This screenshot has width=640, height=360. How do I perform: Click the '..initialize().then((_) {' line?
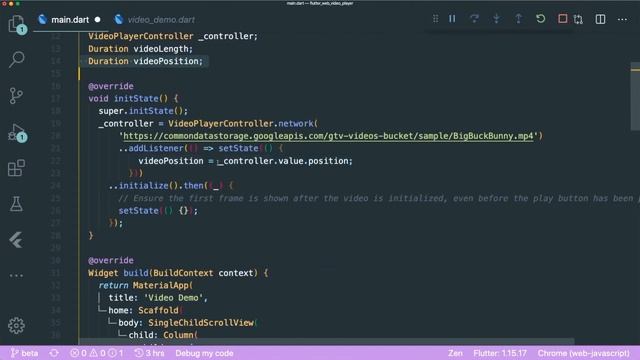(171, 186)
